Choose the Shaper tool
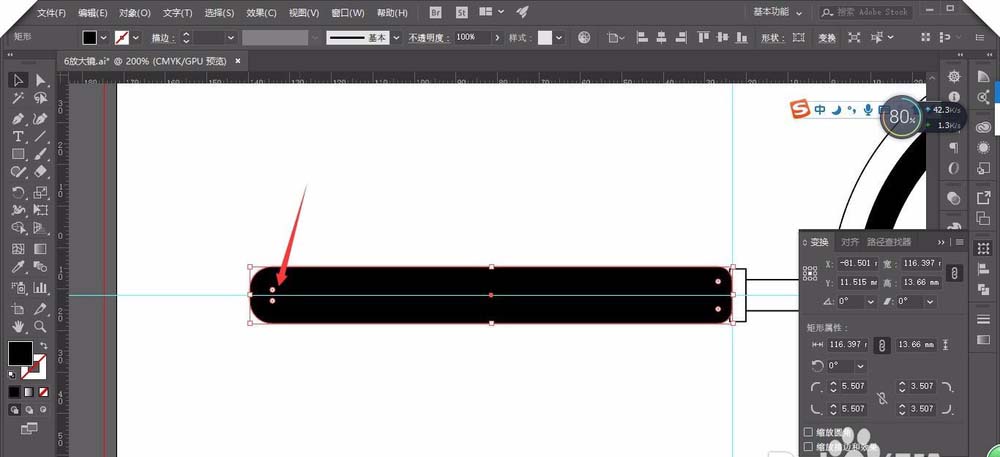This screenshot has height=457, width=1000. click(x=18, y=172)
